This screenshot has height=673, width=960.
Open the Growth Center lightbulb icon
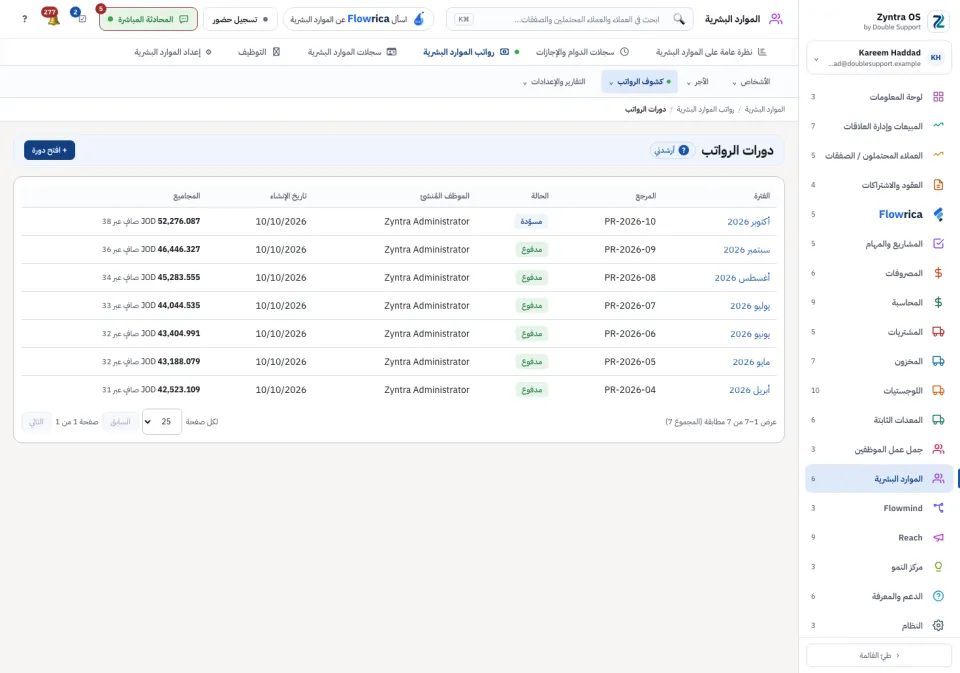point(938,566)
